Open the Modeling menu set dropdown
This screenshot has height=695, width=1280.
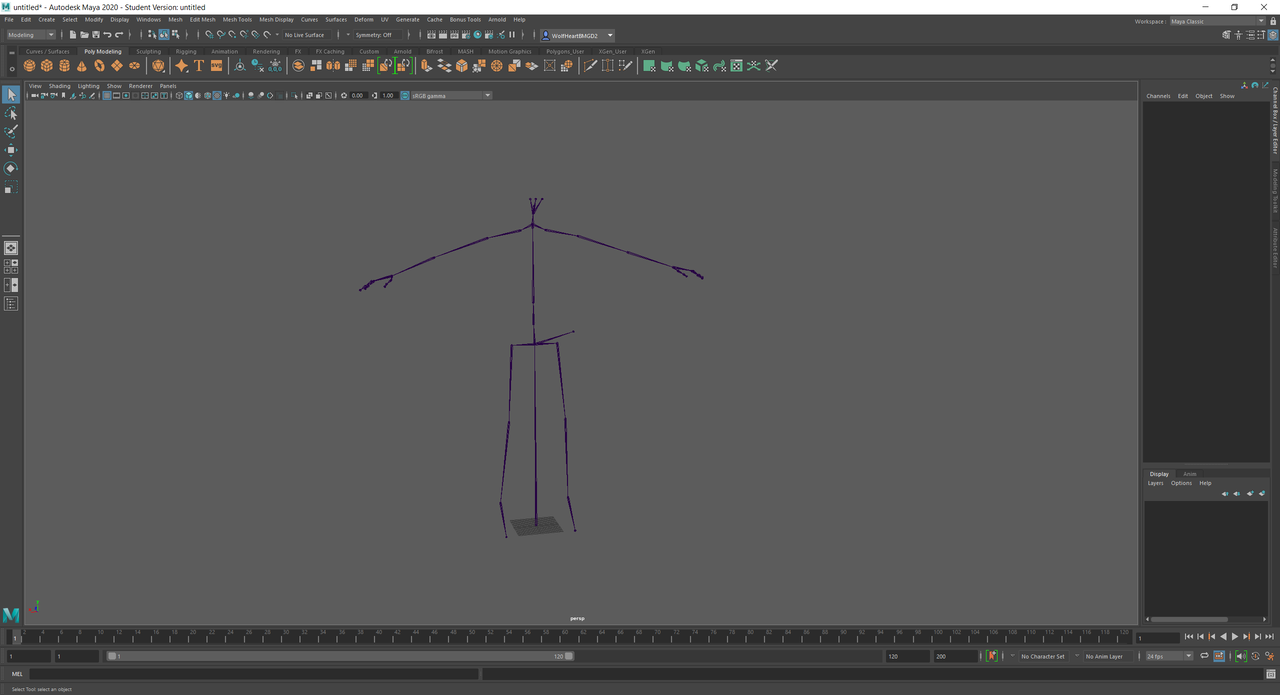point(31,35)
